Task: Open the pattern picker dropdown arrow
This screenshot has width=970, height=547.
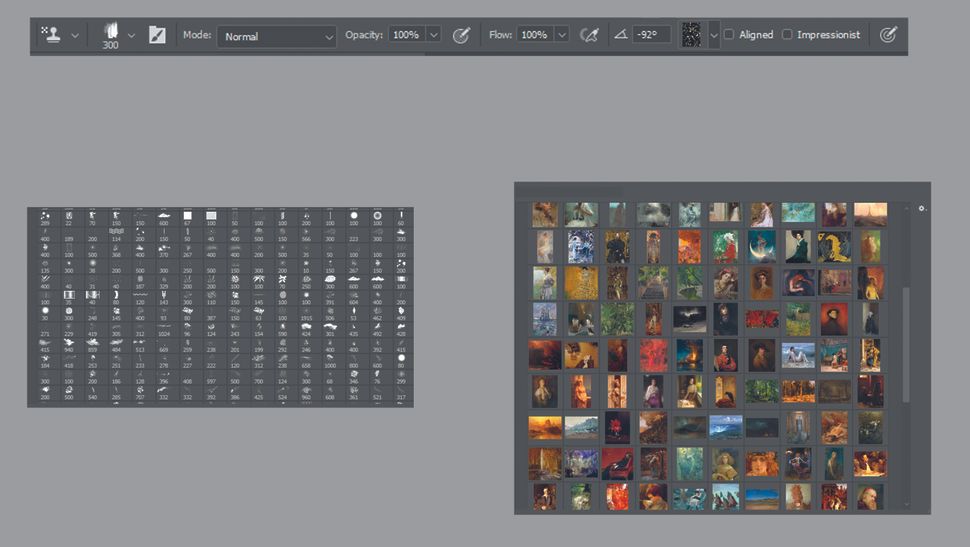Action: coord(713,35)
